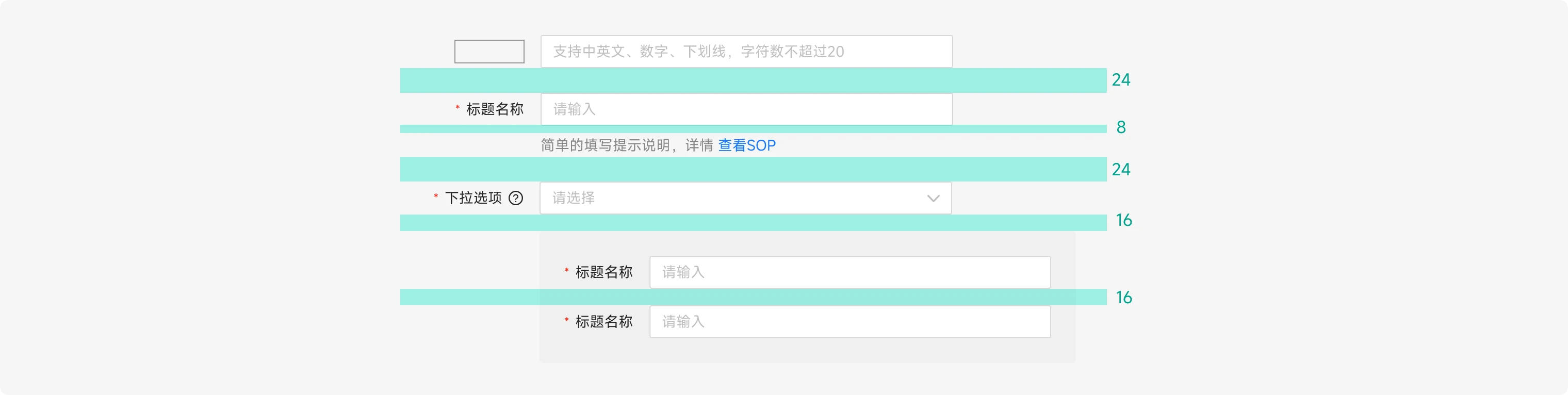1568x395 pixels.
Task: Click the last 标题名称 label in gray panel
Action: [603, 322]
